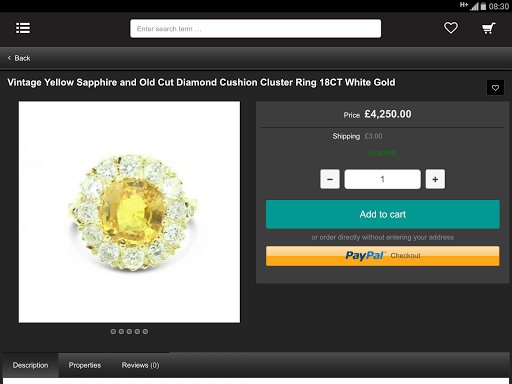
Task: Focus the search term field
Action: point(256,29)
